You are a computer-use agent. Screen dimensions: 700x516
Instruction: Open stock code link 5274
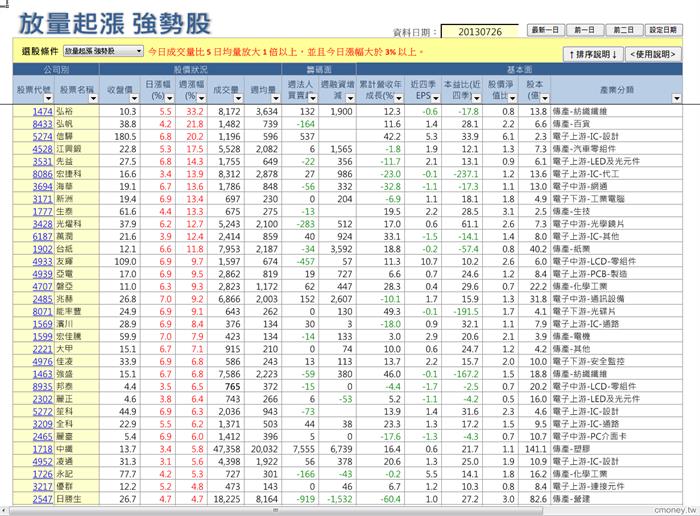pyautogui.click(x=42, y=137)
